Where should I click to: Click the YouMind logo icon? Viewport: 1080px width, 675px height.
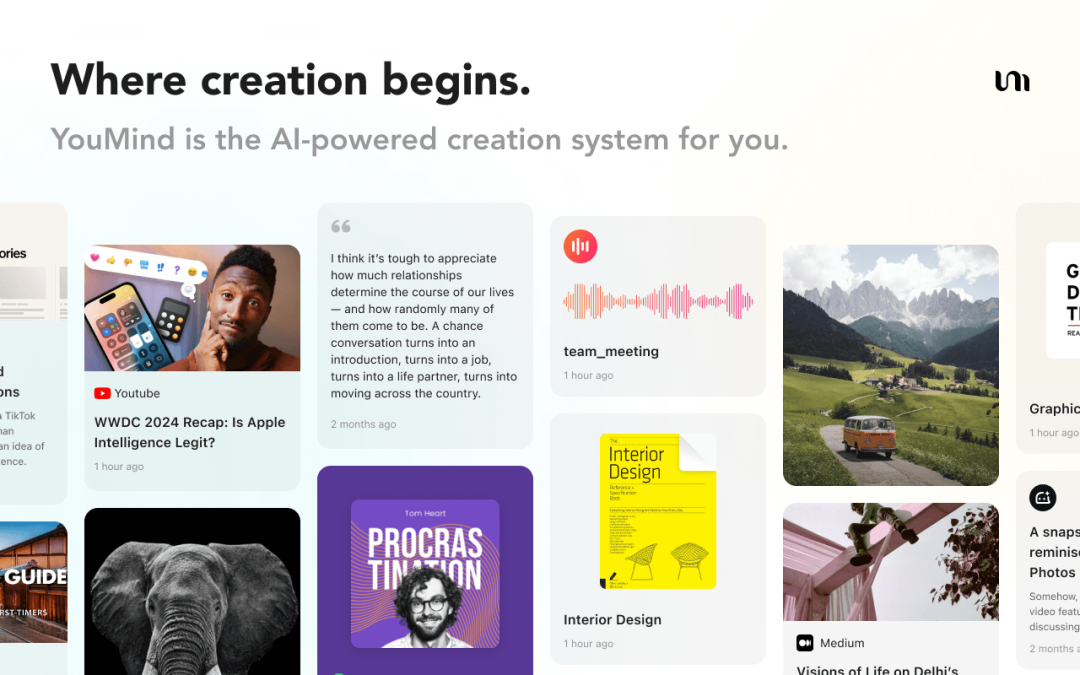[1012, 81]
